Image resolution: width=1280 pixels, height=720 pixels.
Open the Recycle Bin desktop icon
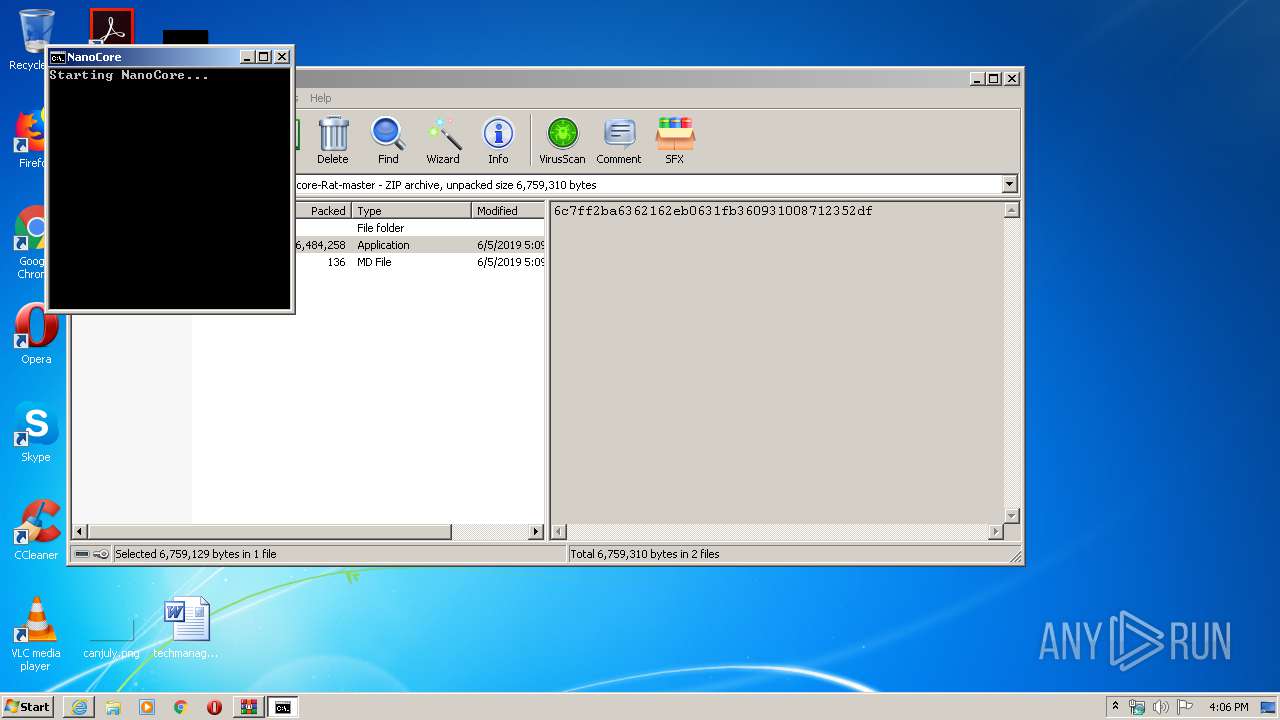tap(34, 40)
